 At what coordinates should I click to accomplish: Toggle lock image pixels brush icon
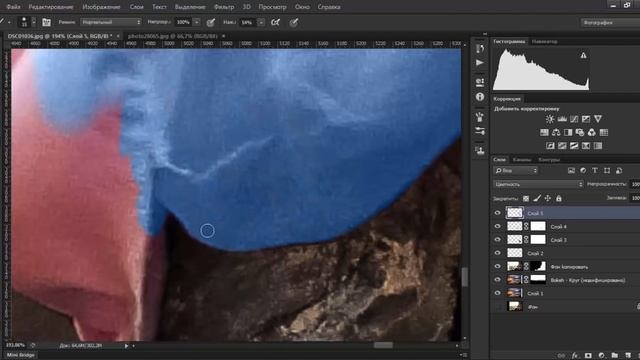pos(537,198)
